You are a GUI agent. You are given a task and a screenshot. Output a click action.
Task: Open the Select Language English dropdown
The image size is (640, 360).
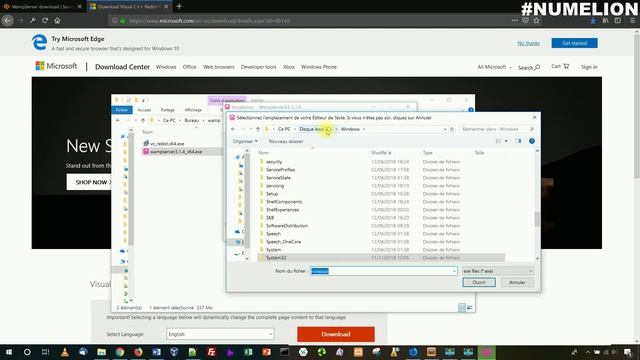point(220,334)
